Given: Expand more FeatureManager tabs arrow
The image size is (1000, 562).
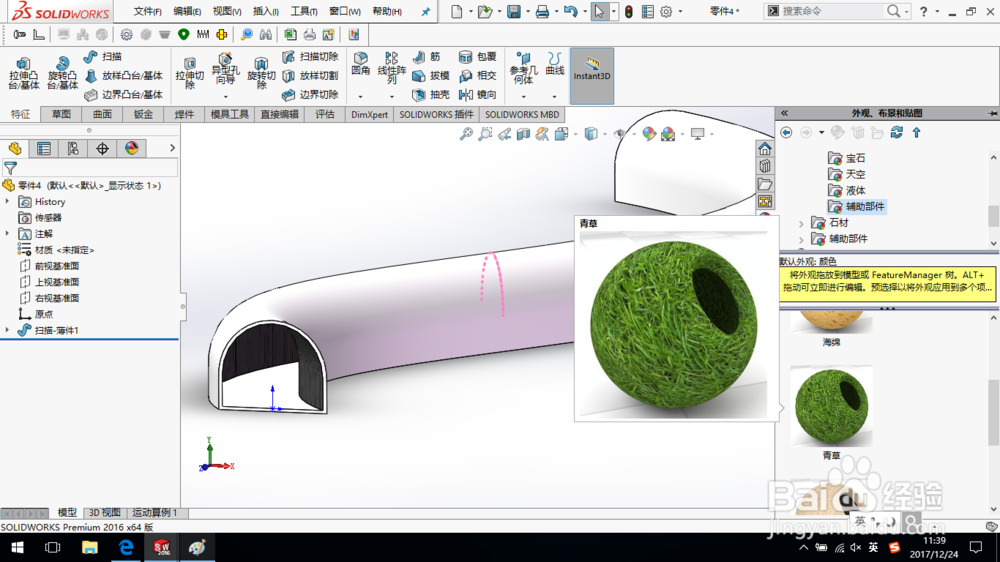Looking at the screenshot, I should 172,148.
